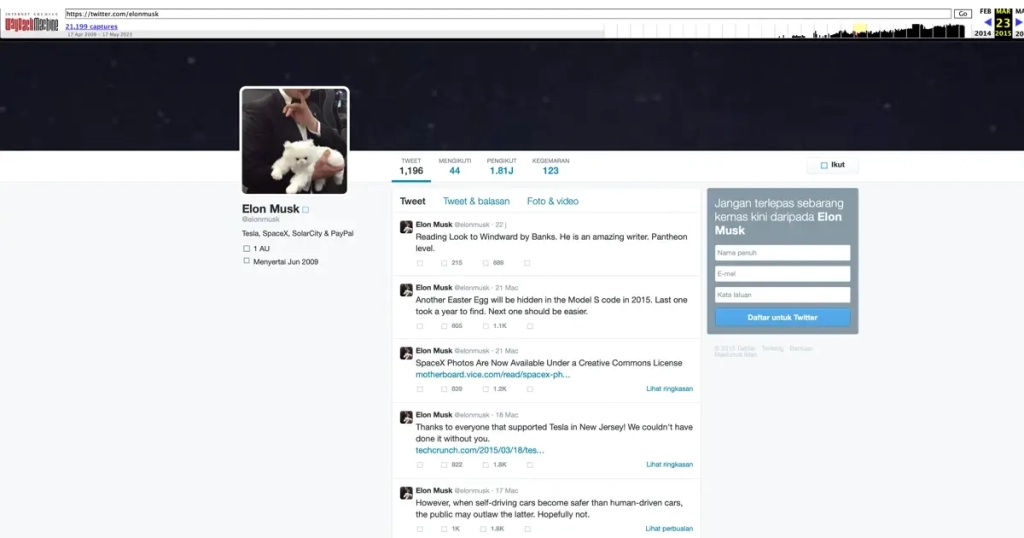Image resolution: width=1024 pixels, height=538 pixels.
Task: Reply to the SpaceX Photos tweet
Action: [420, 389]
